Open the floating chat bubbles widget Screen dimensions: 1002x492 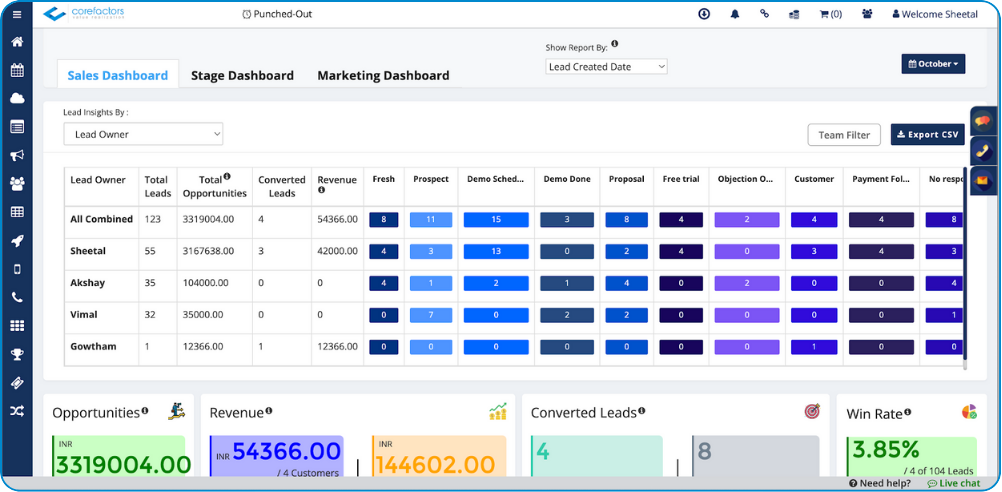983,122
